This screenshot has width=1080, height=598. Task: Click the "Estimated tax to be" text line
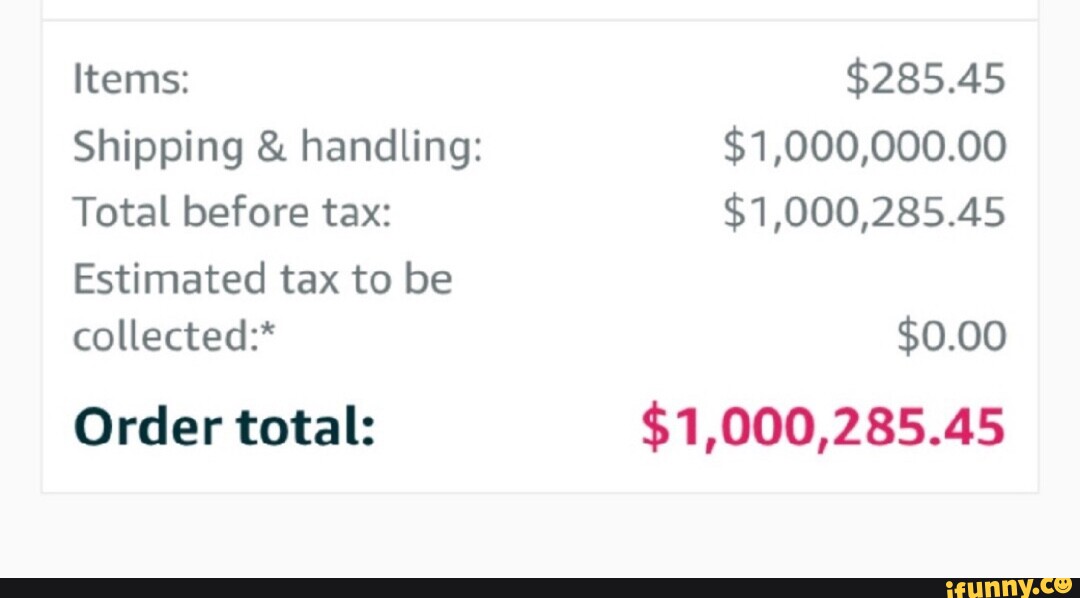pyautogui.click(x=262, y=279)
